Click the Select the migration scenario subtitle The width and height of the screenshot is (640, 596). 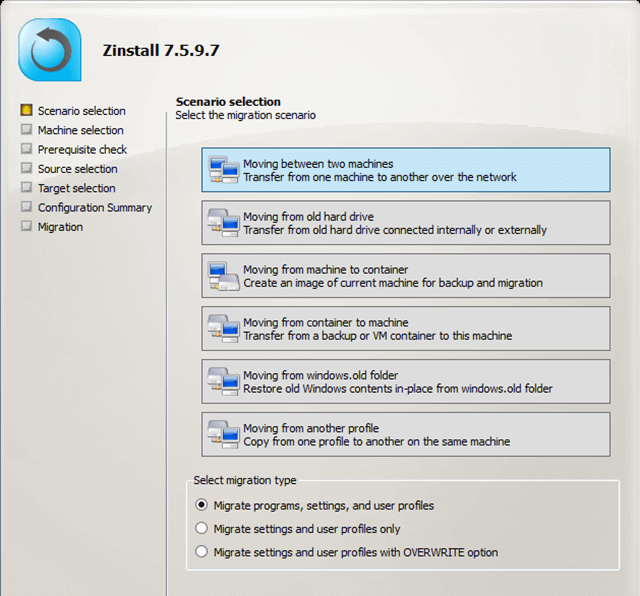coord(246,115)
